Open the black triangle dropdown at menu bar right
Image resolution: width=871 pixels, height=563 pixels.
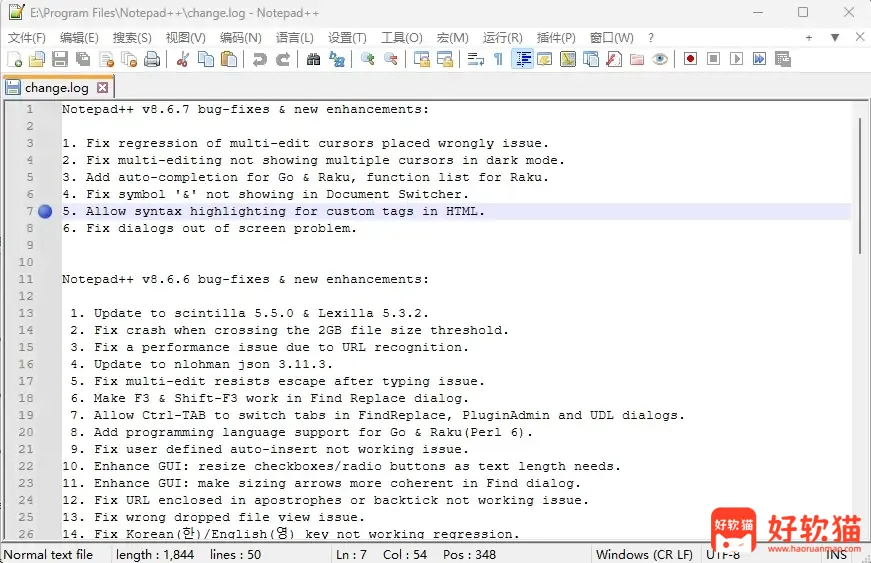tap(835, 38)
